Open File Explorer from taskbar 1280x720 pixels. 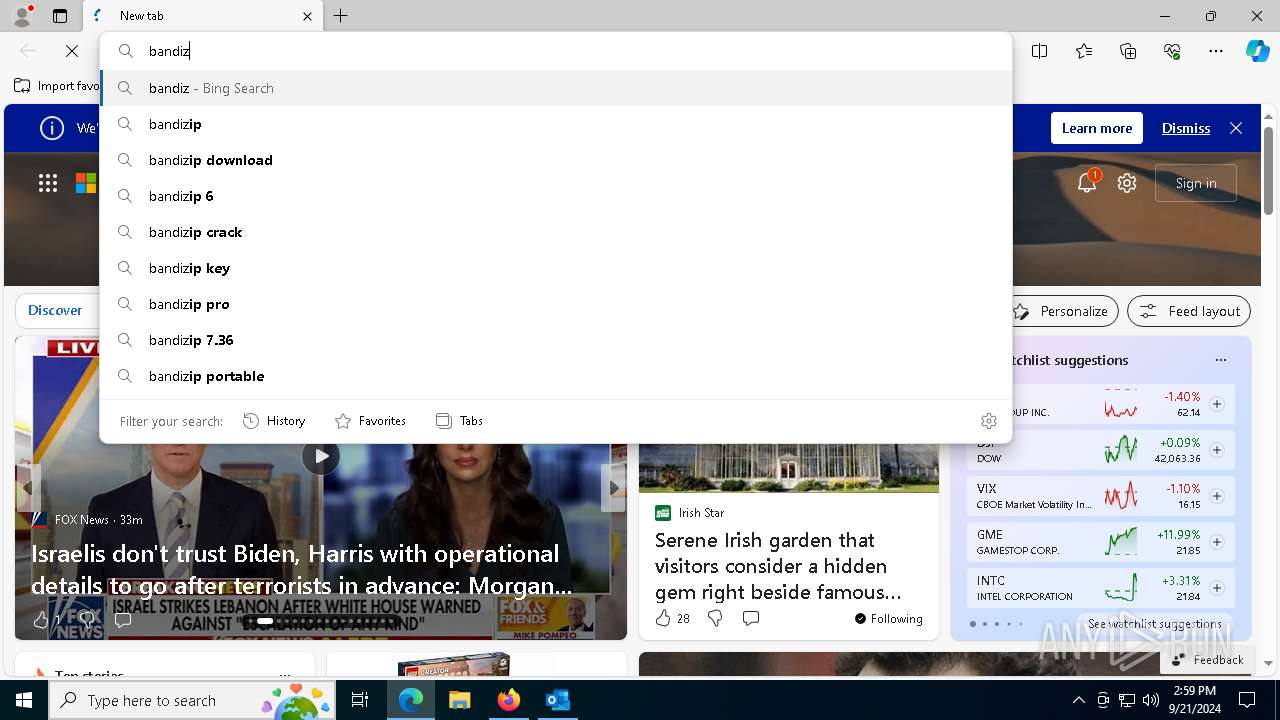click(x=459, y=700)
